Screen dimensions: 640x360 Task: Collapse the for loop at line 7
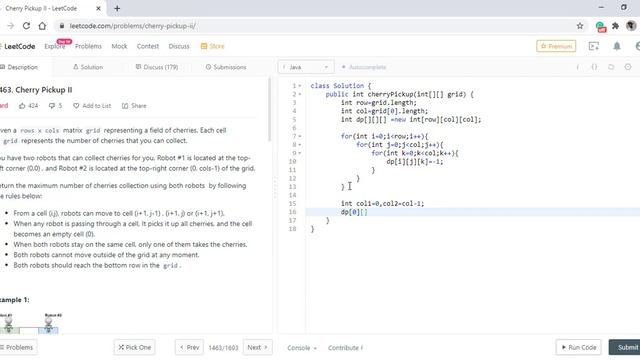300,136
